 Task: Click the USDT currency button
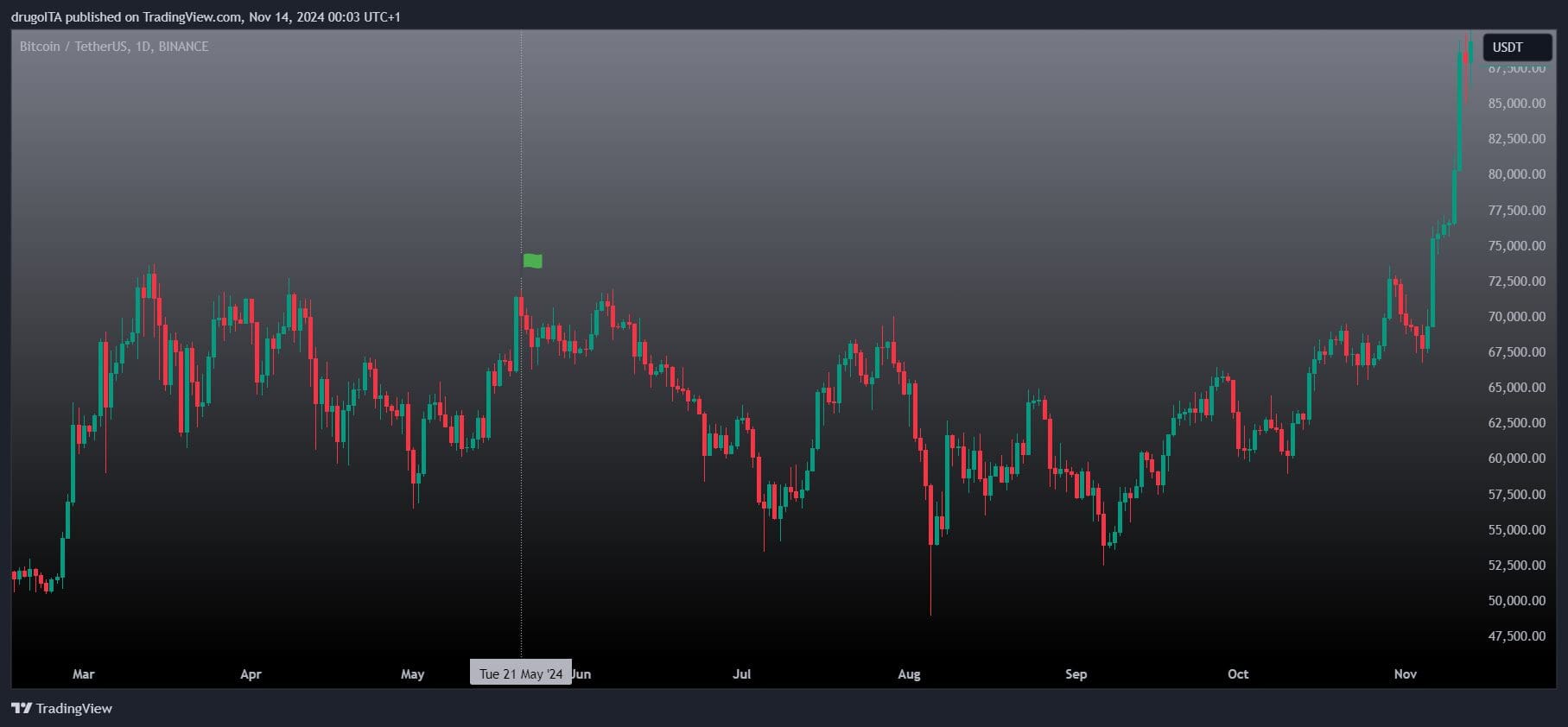[x=1517, y=47]
